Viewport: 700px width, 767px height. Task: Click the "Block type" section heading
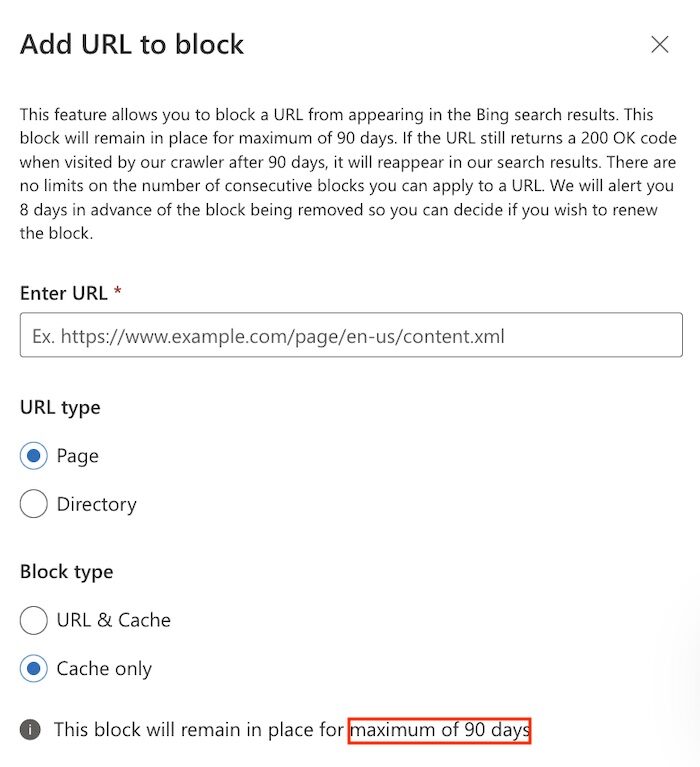click(66, 572)
